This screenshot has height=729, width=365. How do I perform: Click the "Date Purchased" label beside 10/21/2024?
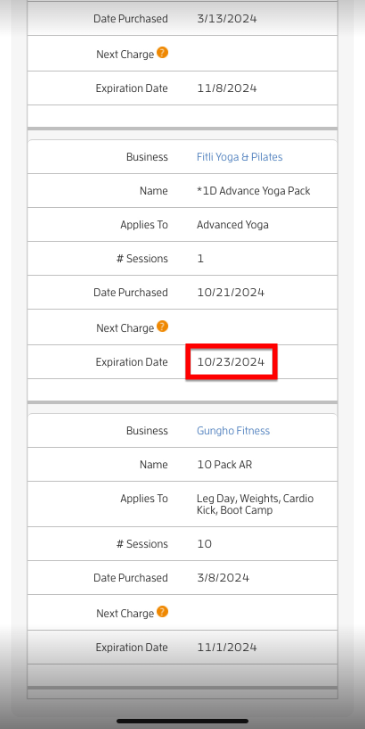click(x=131, y=292)
